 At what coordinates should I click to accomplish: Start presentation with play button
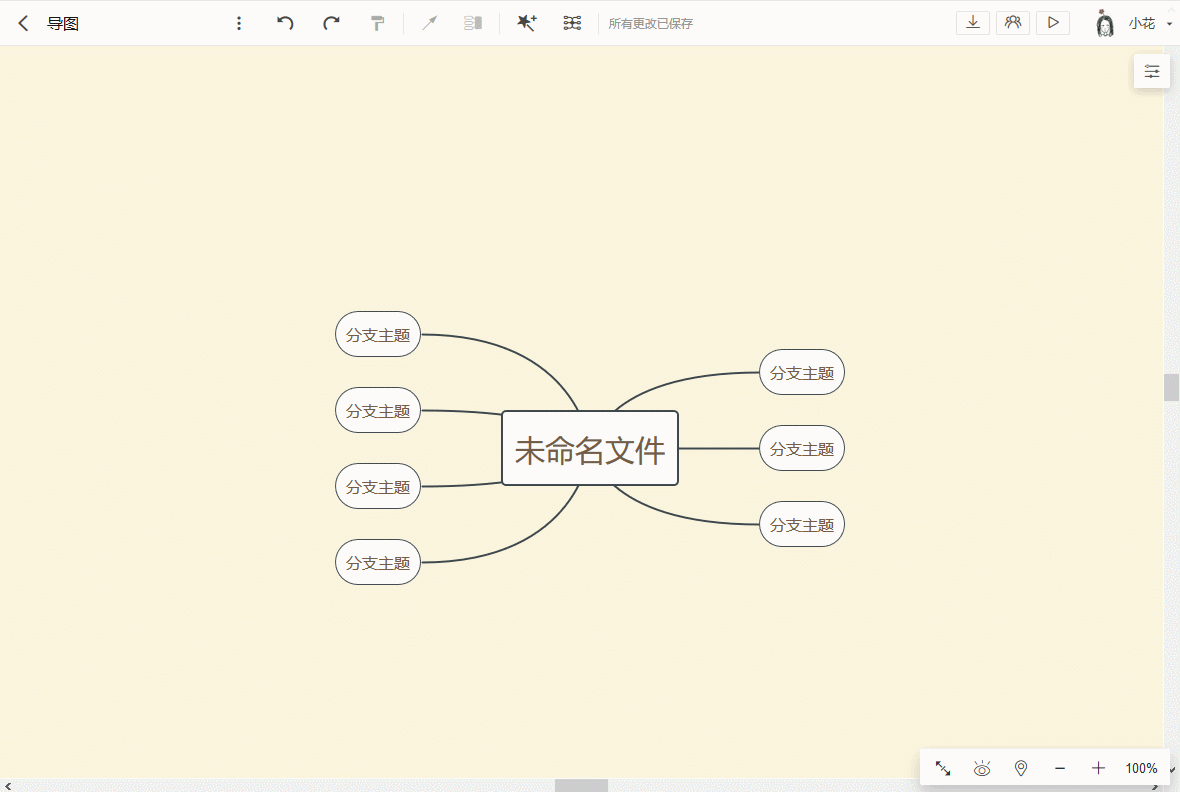pyautogui.click(x=1053, y=23)
